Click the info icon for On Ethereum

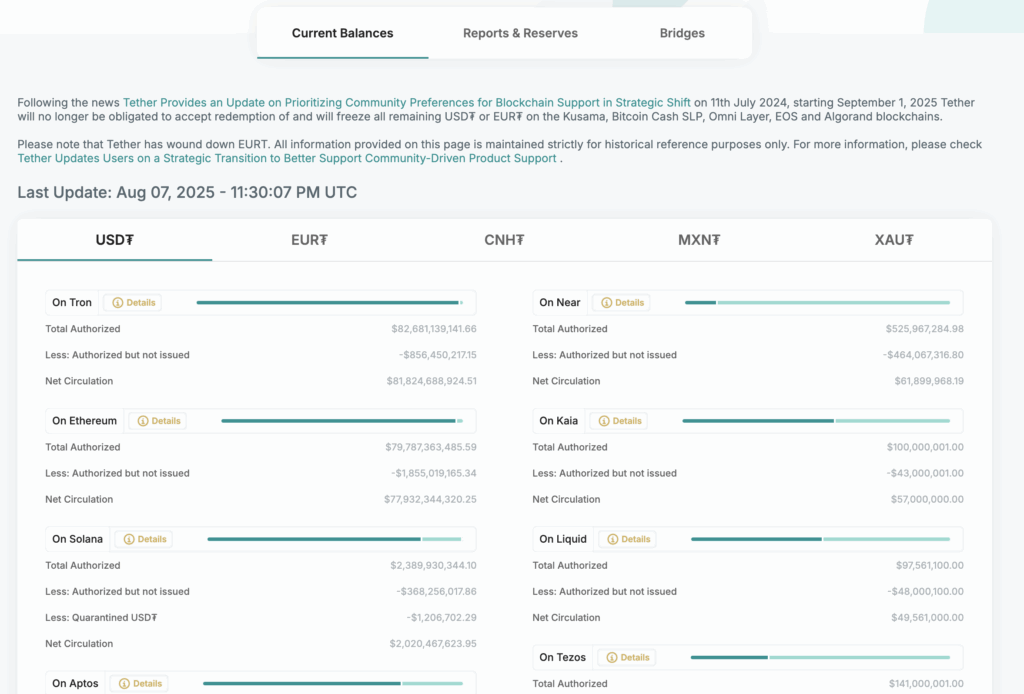coord(143,421)
